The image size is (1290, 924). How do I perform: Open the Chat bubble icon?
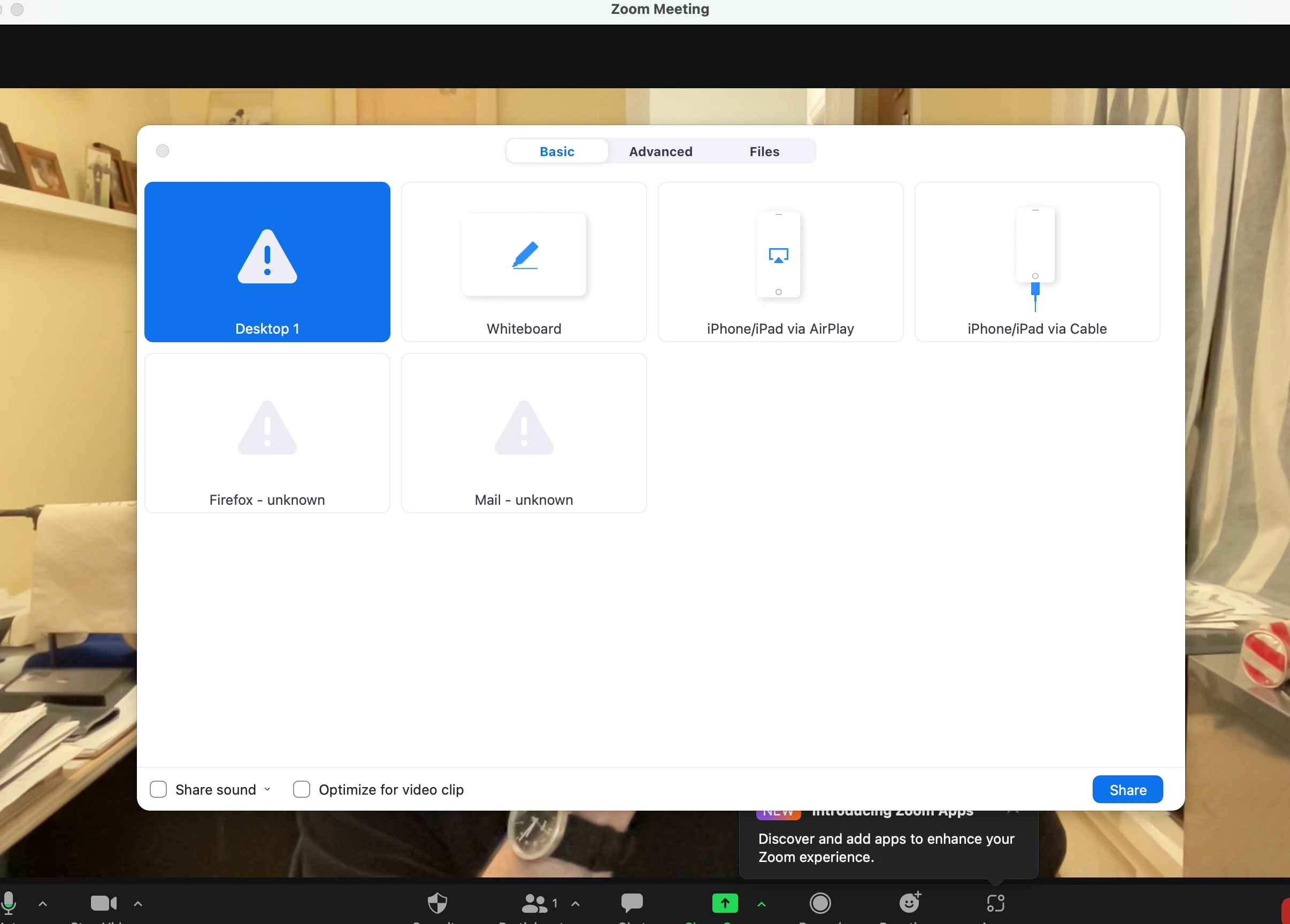632,903
